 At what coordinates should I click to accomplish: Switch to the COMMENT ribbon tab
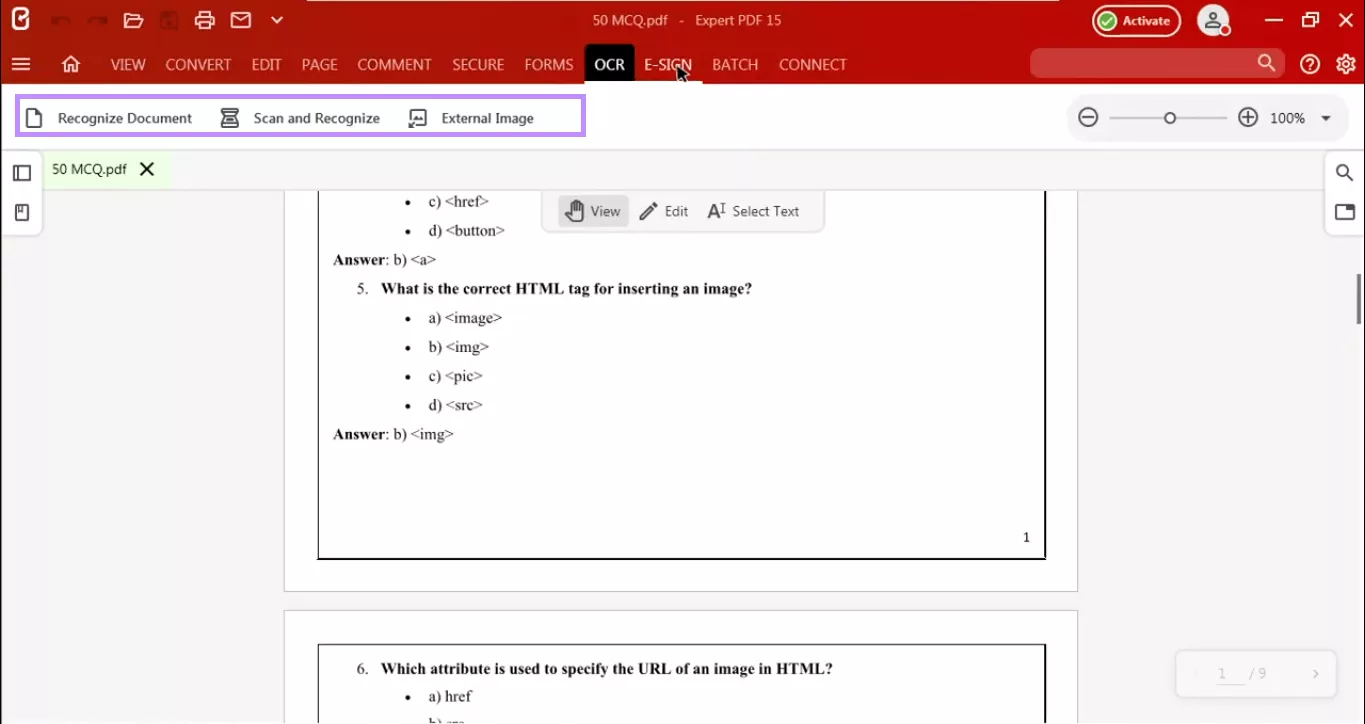pos(394,64)
